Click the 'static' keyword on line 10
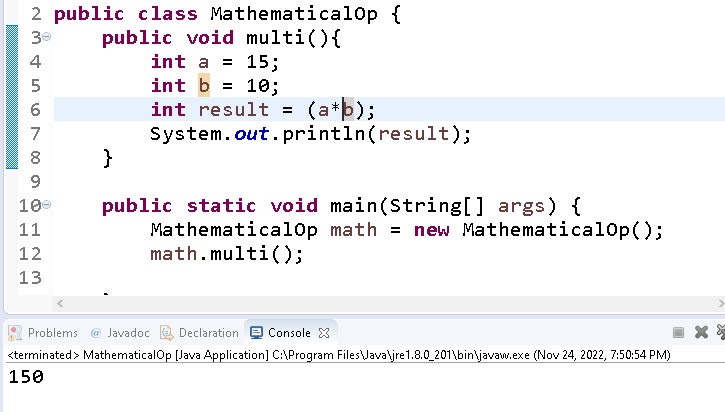Image resolution: width=725 pixels, height=412 pixels. tap(221, 205)
